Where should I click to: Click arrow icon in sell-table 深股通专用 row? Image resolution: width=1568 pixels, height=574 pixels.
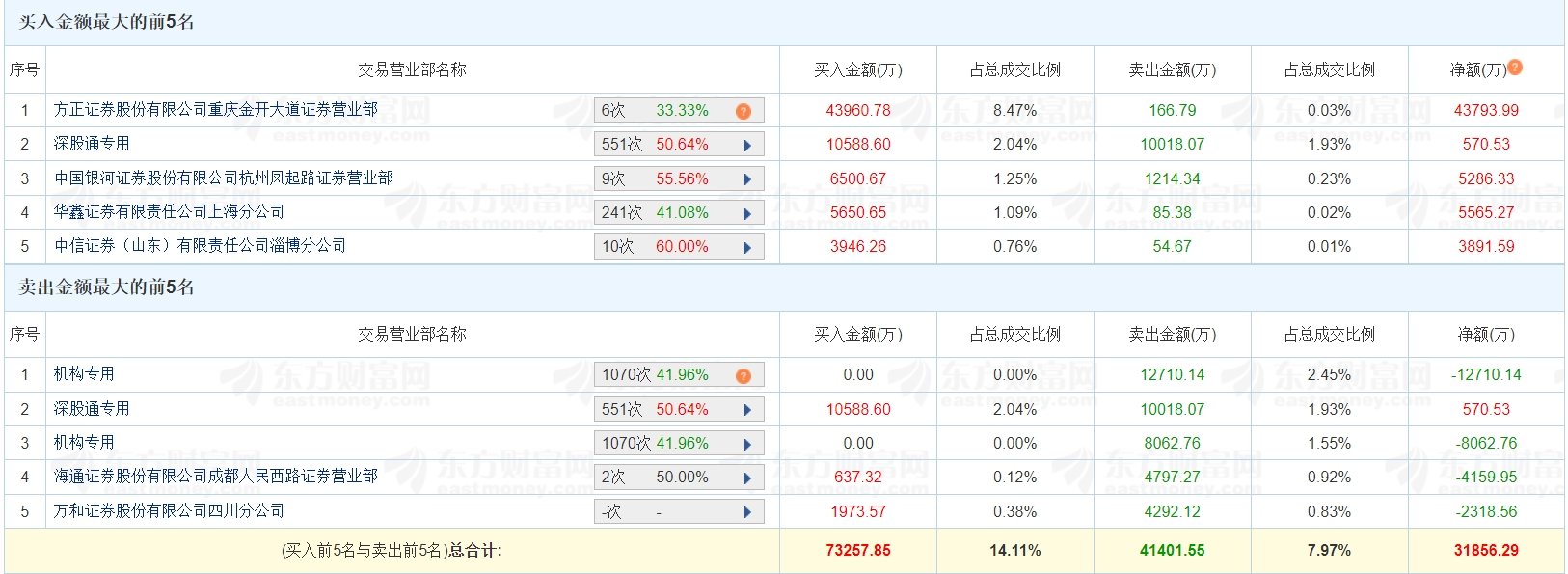pos(747,410)
